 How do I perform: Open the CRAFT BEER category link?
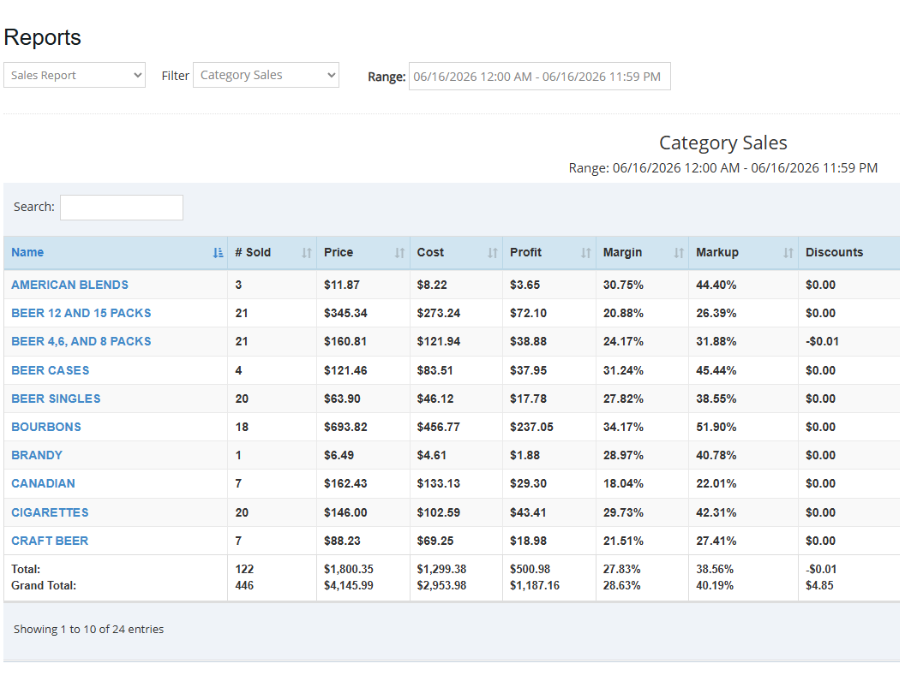[50, 541]
